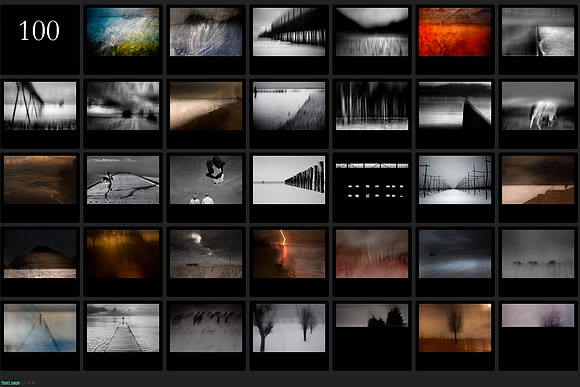
Task: Select the couple watching black floating shape photo
Action: [206, 180]
